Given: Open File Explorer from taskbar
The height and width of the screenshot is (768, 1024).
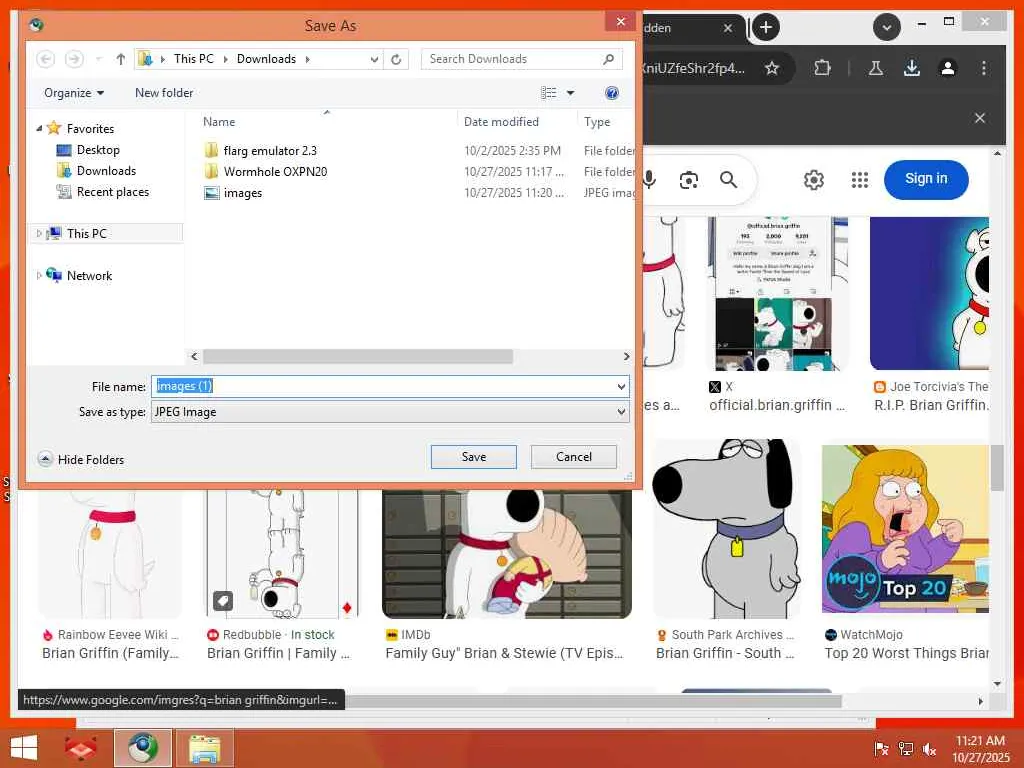Looking at the screenshot, I should pos(204,748).
